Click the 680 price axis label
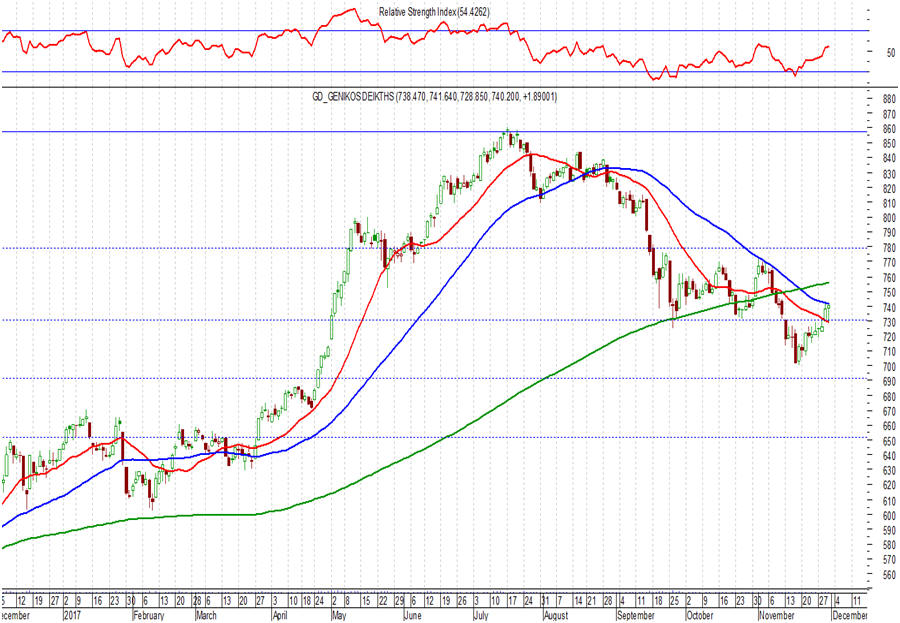The height and width of the screenshot is (623, 900). point(889,397)
